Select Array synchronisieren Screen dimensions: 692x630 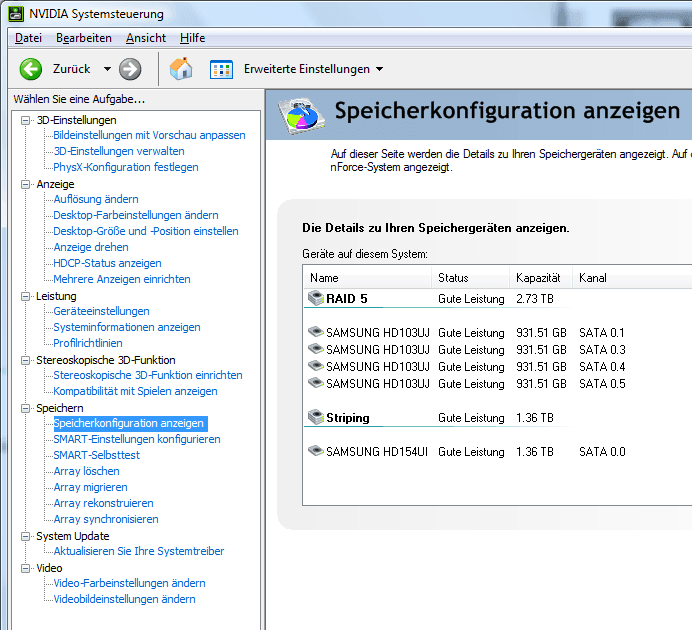(x=106, y=519)
